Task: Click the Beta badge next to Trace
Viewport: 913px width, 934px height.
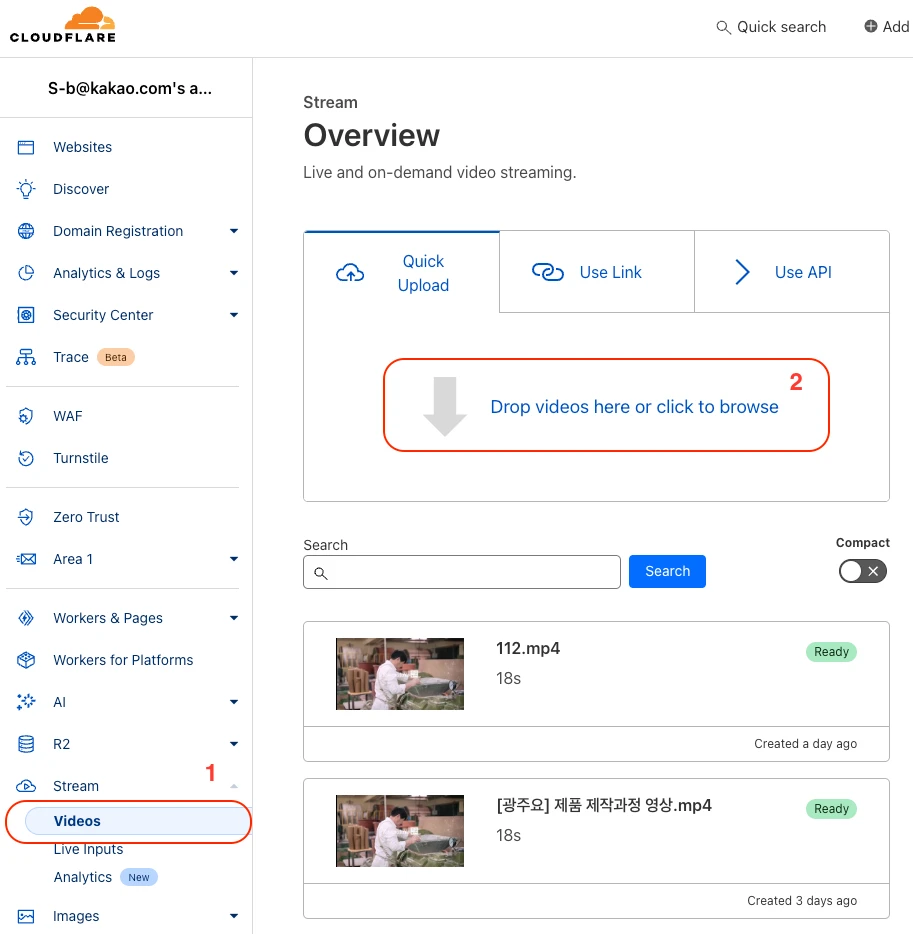Action: [116, 357]
